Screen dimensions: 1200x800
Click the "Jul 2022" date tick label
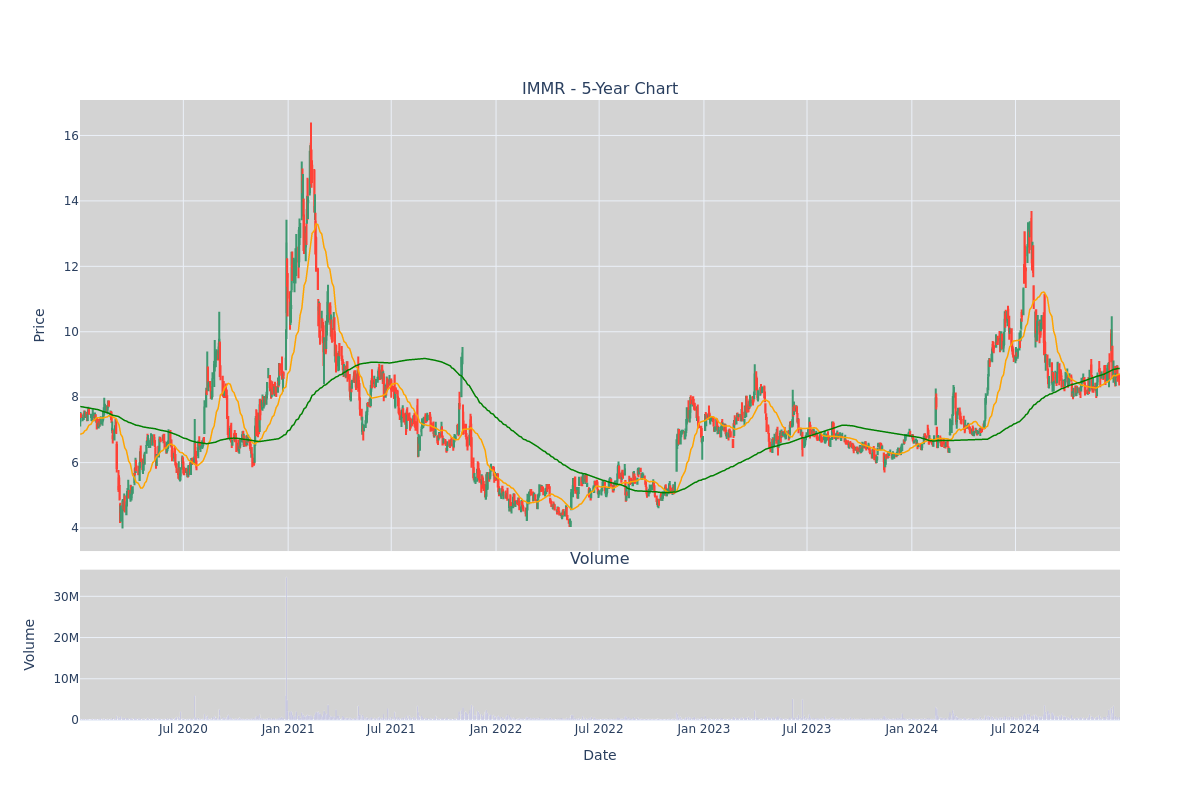tap(599, 729)
